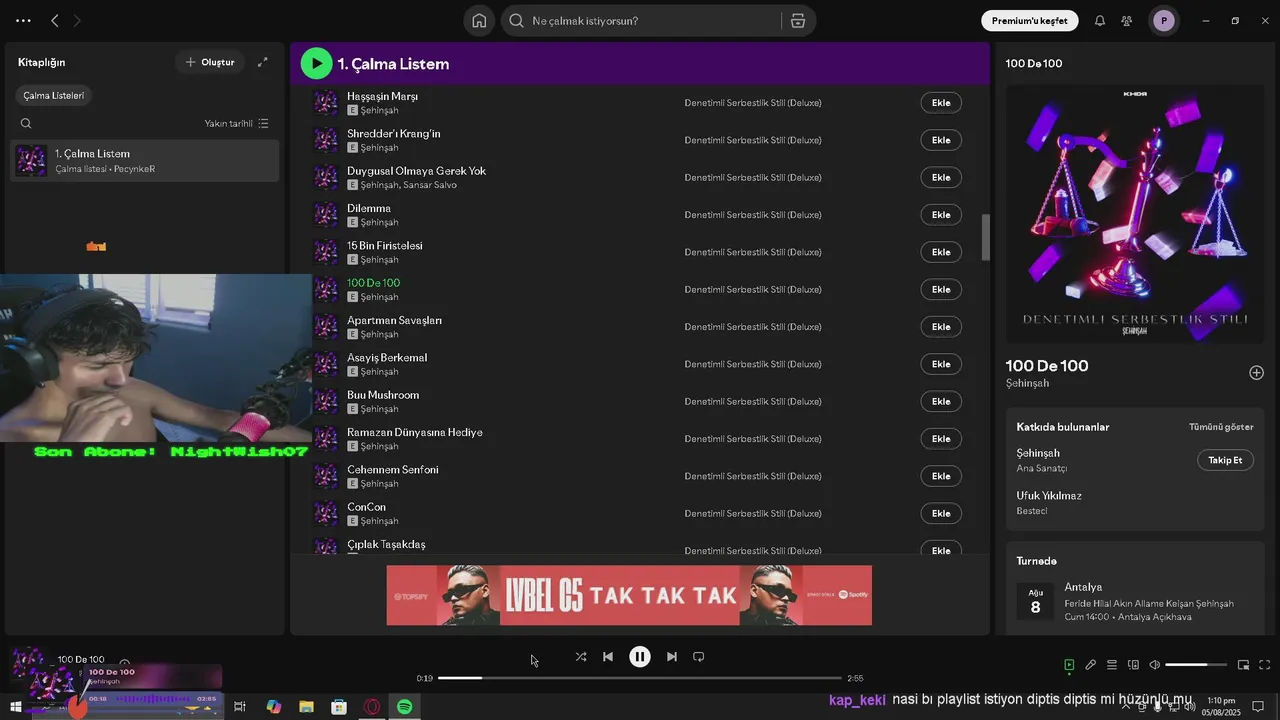The height and width of the screenshot is (720, 1280).
Task: Add 100 De 100 with Ekle
Action: [941, 290]
